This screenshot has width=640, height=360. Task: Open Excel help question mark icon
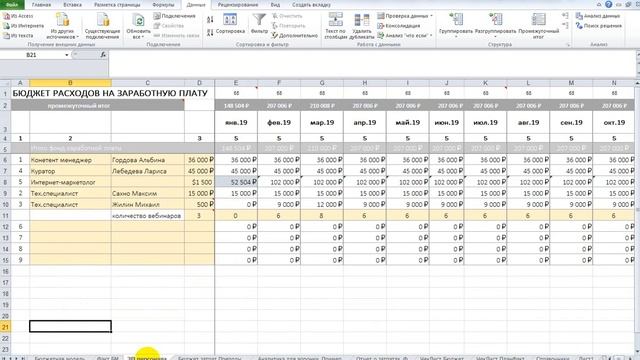(609, 4)
